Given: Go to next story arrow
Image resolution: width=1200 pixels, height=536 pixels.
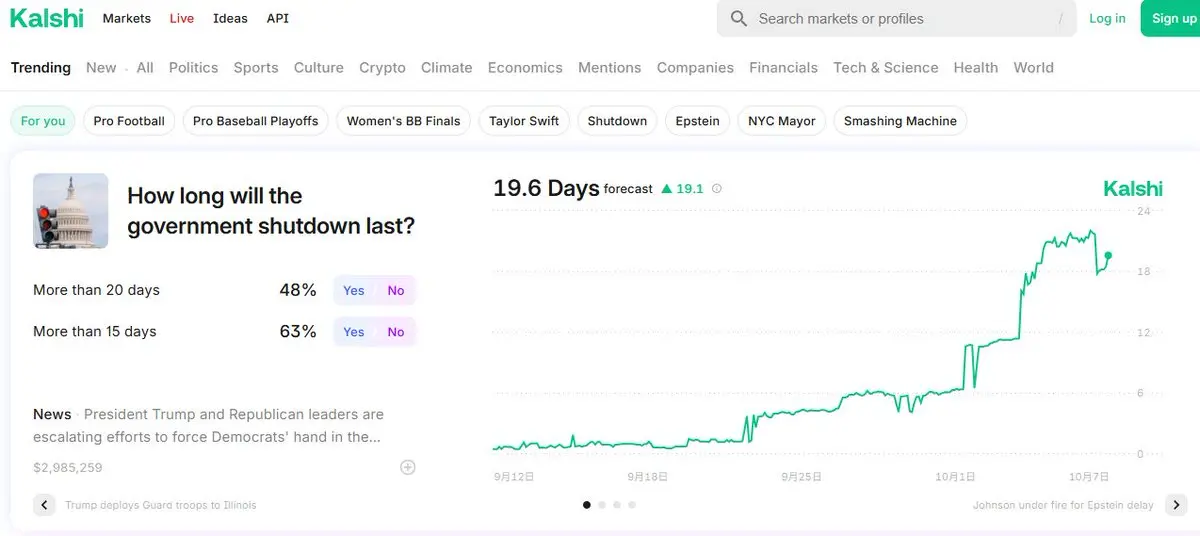Looking at the screenshot, I should 1176,505.
